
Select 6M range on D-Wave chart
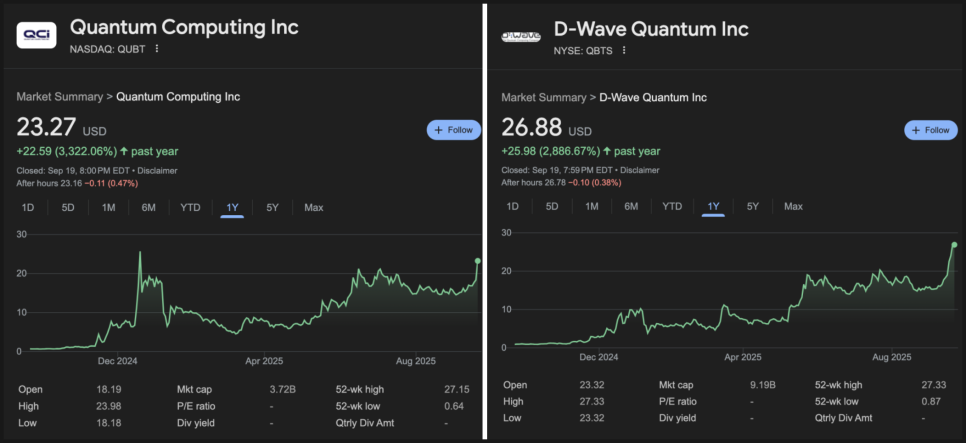coord(631,206)
